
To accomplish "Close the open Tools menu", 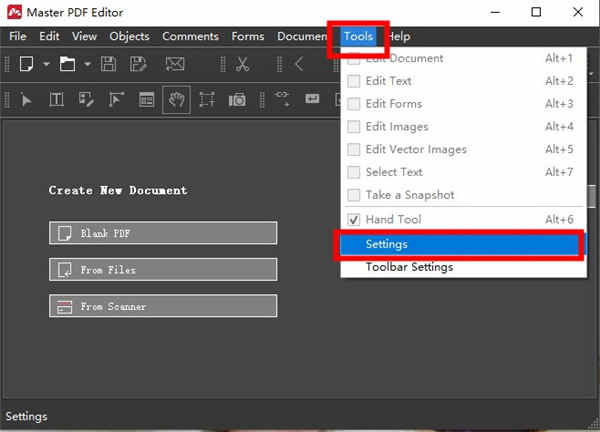I will pyautogui.click(x=358, y=36).
